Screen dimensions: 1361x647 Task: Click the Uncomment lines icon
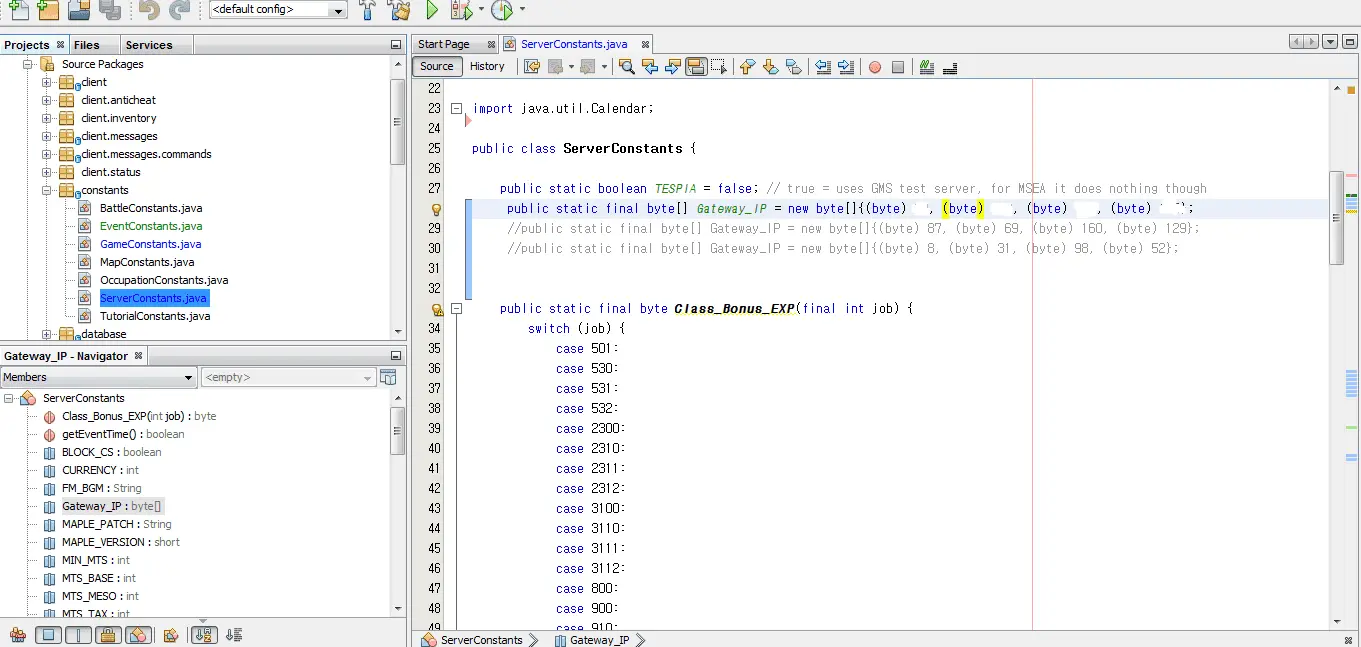pyautogui.click(x=950, y=67)
